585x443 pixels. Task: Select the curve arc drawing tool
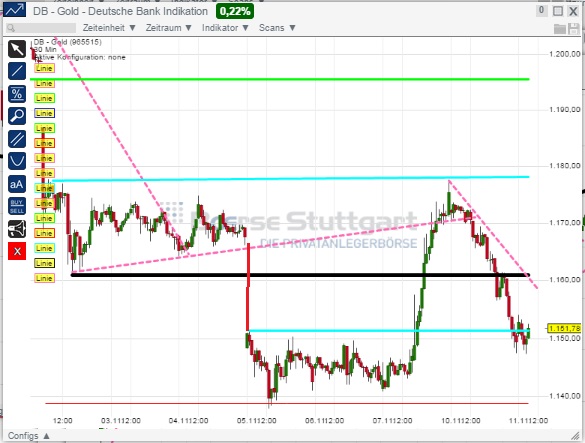click(17, 161)
